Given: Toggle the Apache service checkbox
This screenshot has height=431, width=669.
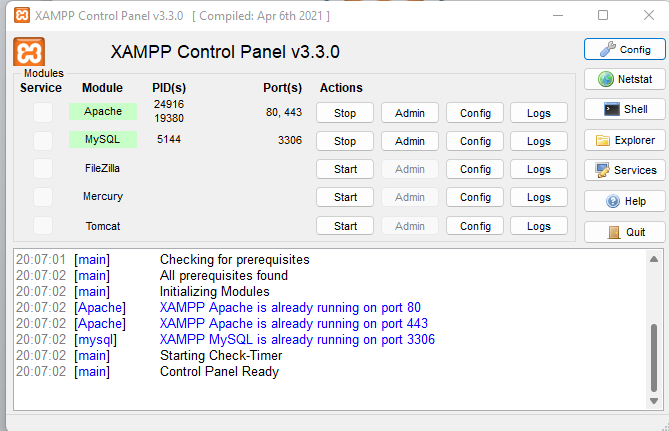Looking at the screenshot, I should (x=43, y=113).
